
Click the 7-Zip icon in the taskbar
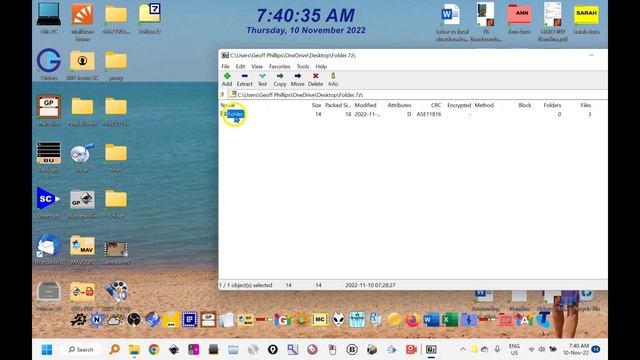click(431, 350)
